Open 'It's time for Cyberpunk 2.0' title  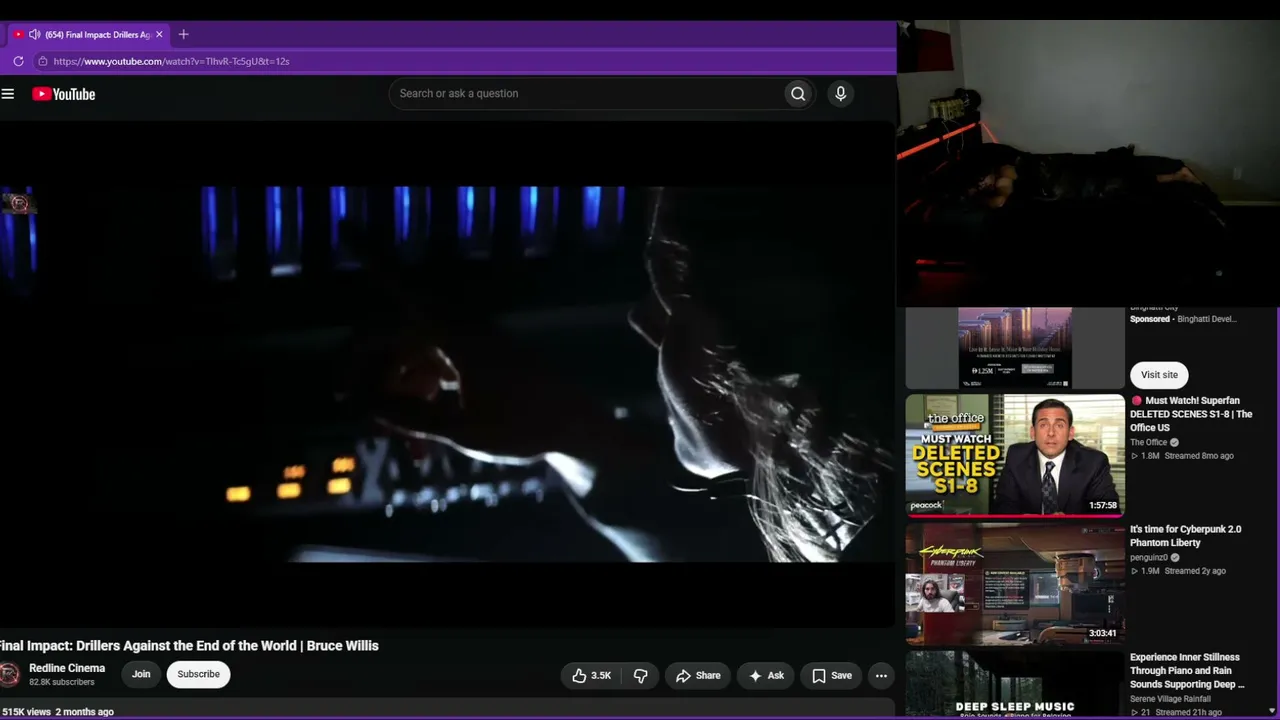tap(1186, 536)
